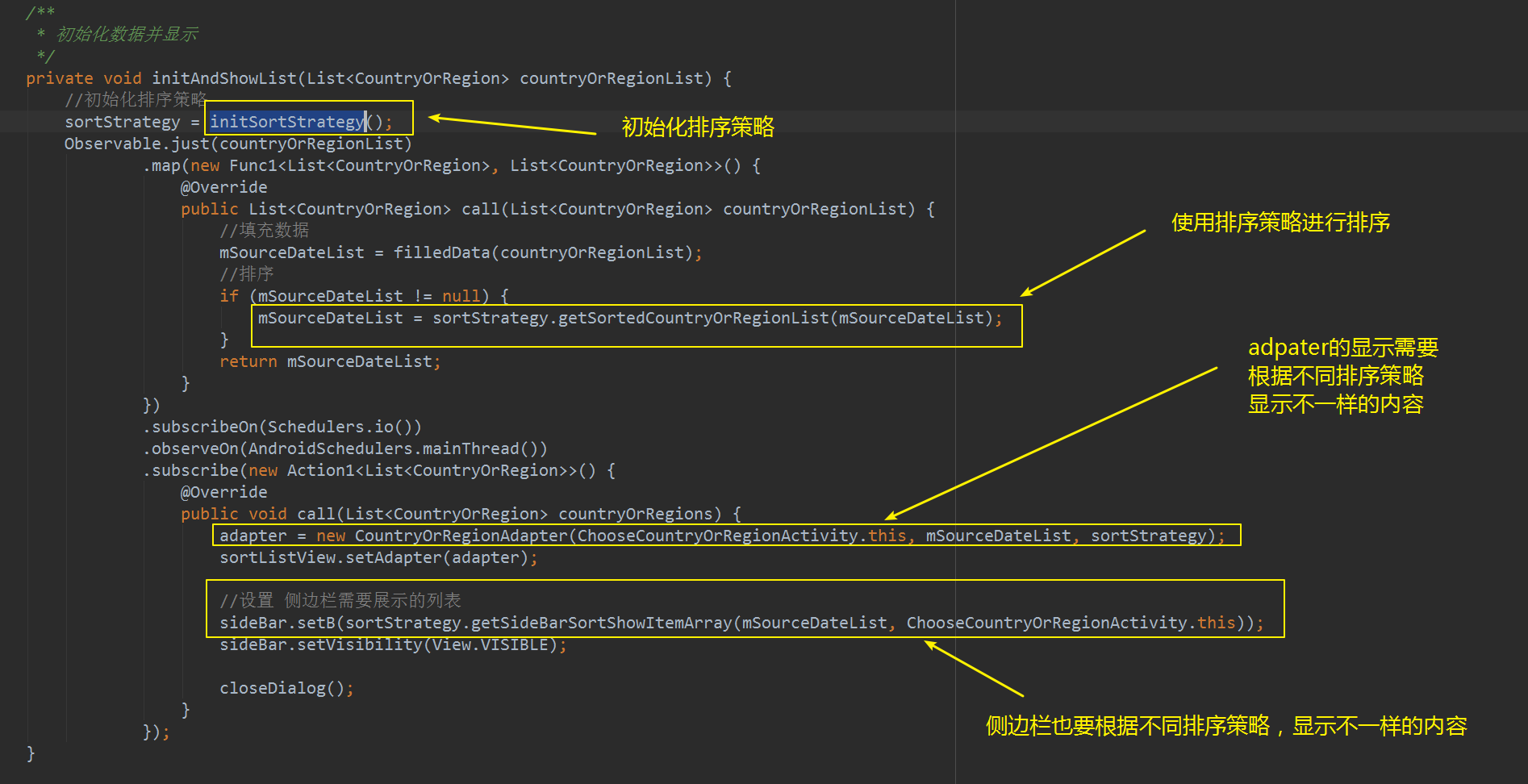1528x784 pixels.
Task: Click the //设置 侧边栏需要展示的列表 comment
Action: pos(340,601)
